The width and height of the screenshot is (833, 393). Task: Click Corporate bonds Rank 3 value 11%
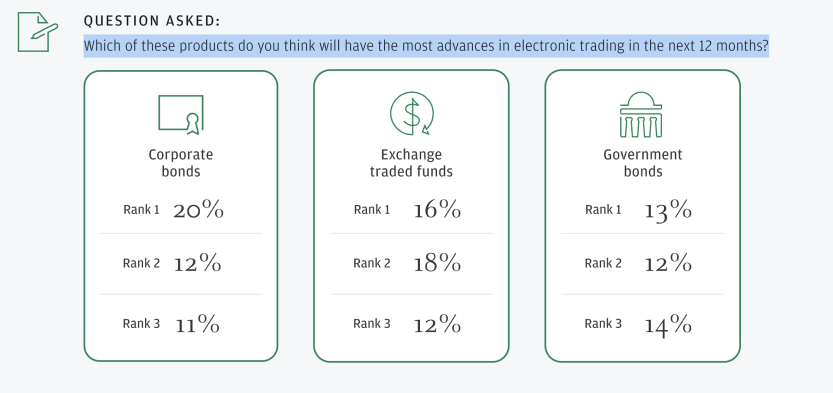[x=197, y=323]
